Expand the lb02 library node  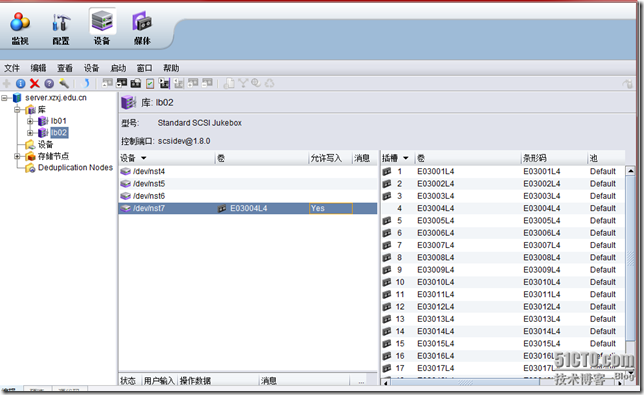[x=30, y=133]
